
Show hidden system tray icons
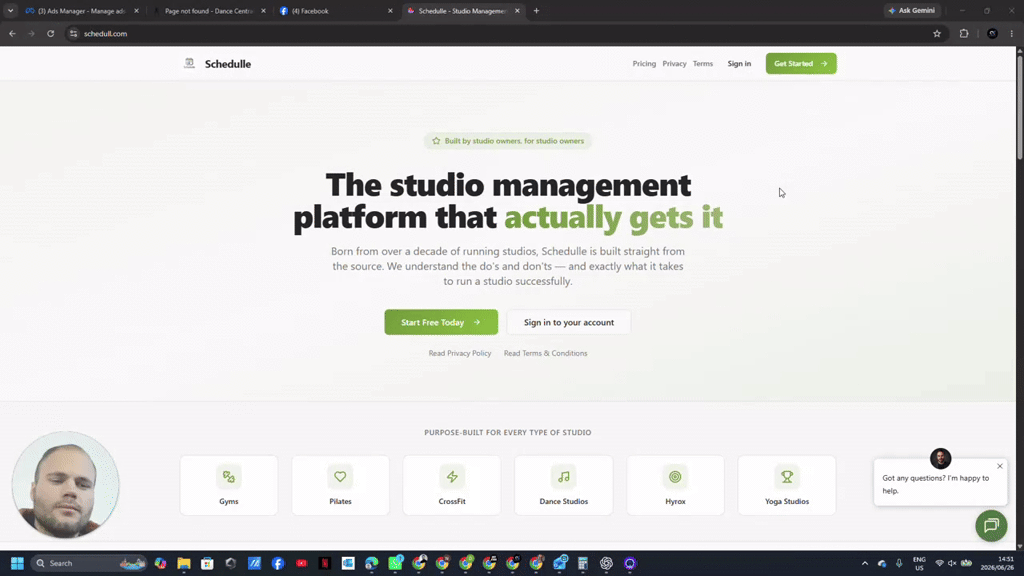[865, 563]
